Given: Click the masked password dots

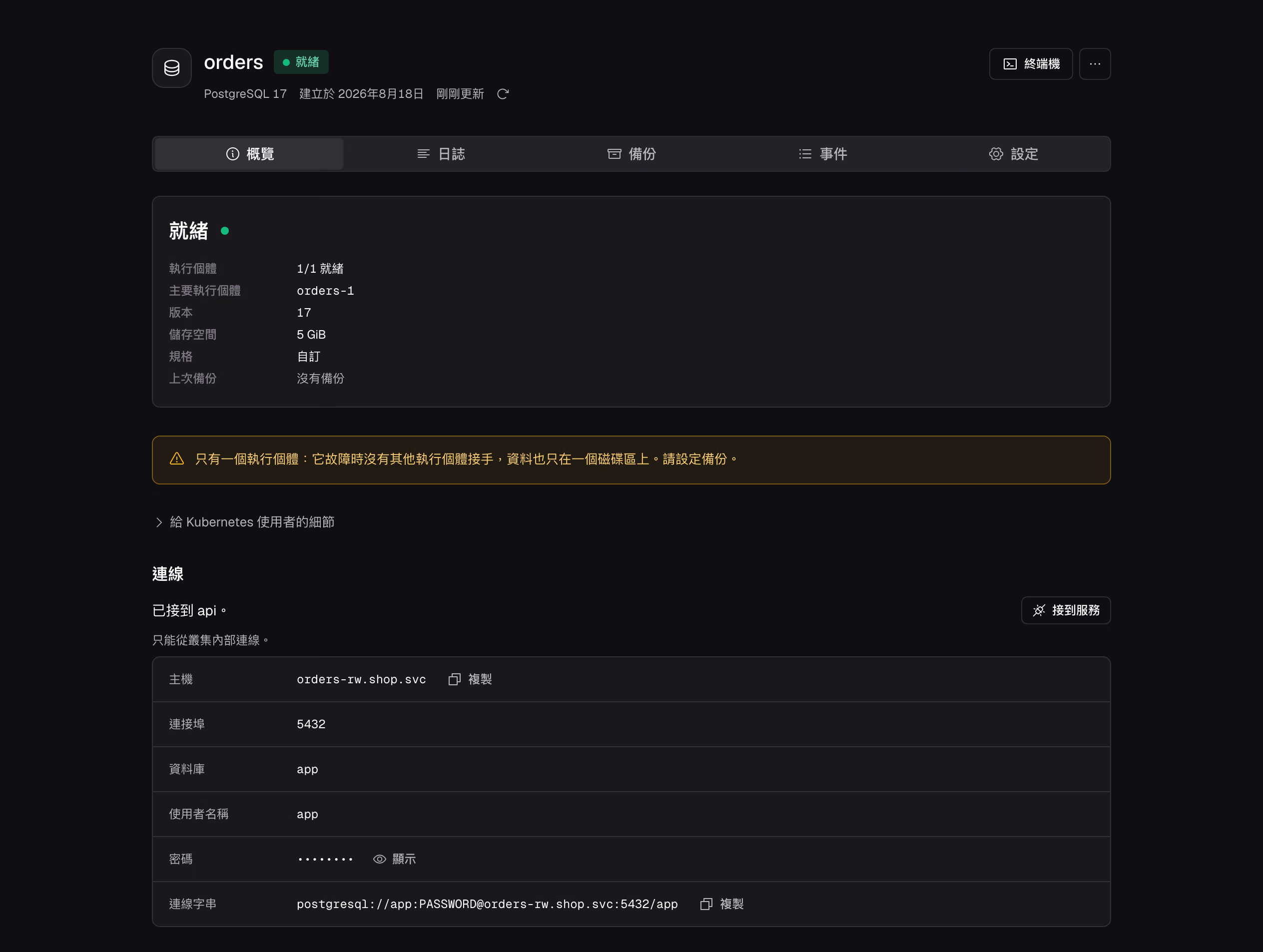Looking at the screenshot, I should click(x=325, y=860).
